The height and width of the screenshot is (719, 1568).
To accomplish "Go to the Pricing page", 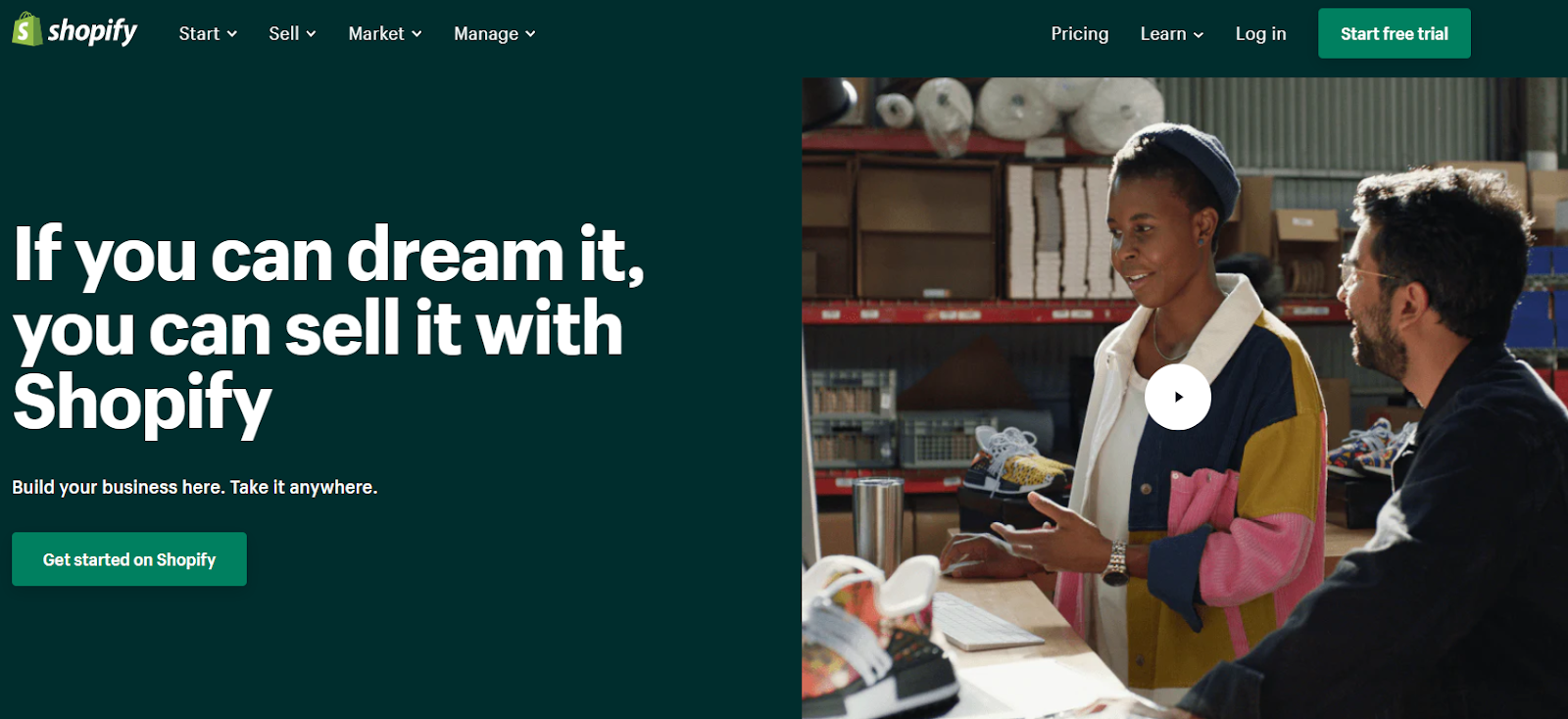I will tap(1080, 33).
